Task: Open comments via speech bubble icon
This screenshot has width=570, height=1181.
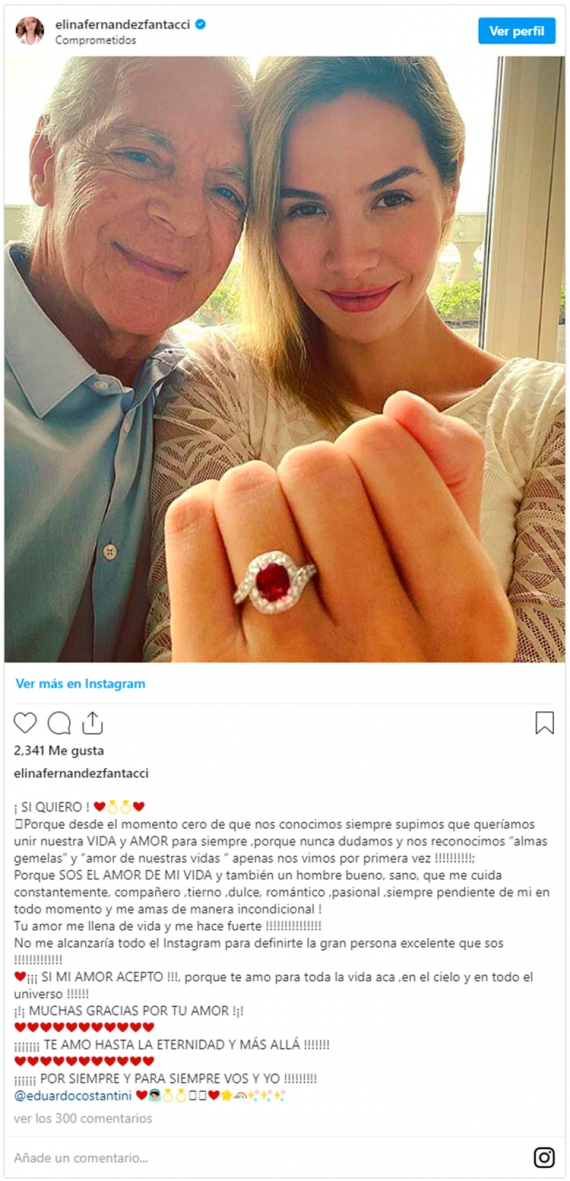Action: (x=59, y=723)
